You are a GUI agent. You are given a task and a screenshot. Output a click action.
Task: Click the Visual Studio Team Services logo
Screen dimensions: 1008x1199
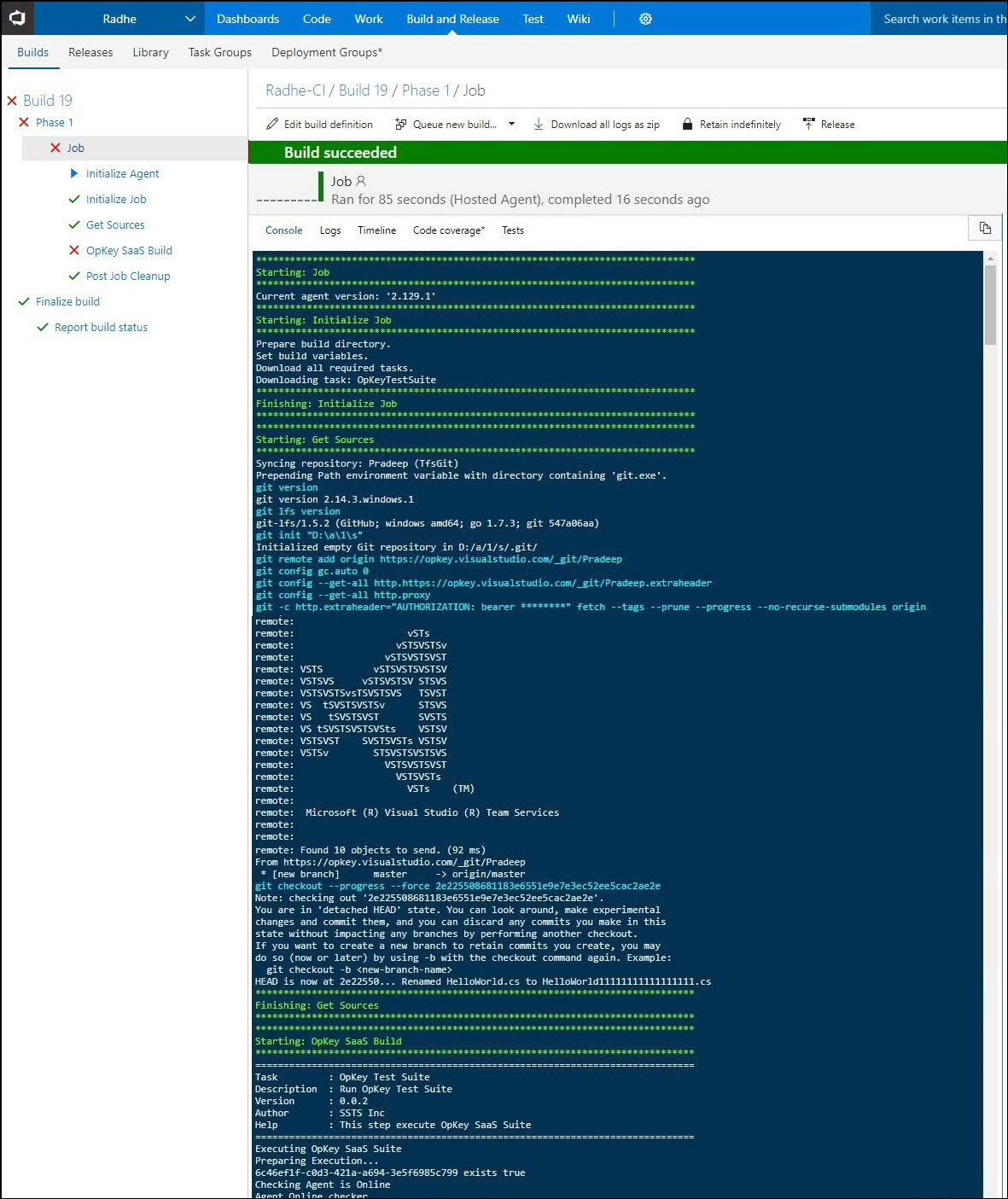tap(17, 18)
